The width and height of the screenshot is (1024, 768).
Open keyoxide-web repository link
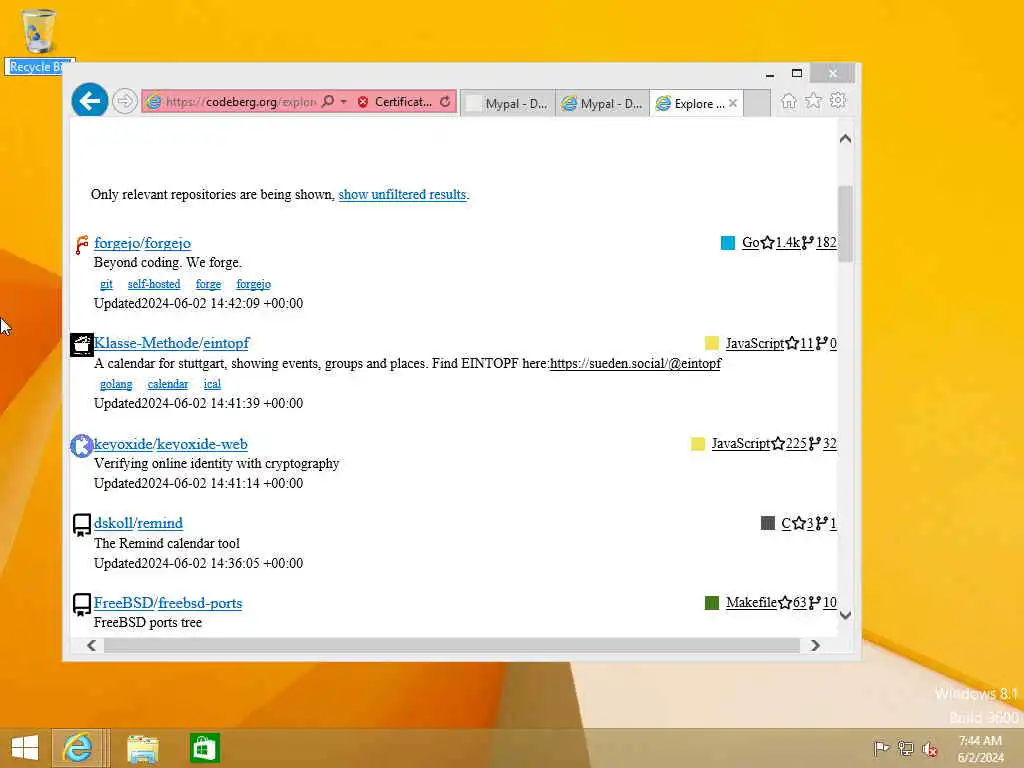pyautogui.click(x=202, y=444)
